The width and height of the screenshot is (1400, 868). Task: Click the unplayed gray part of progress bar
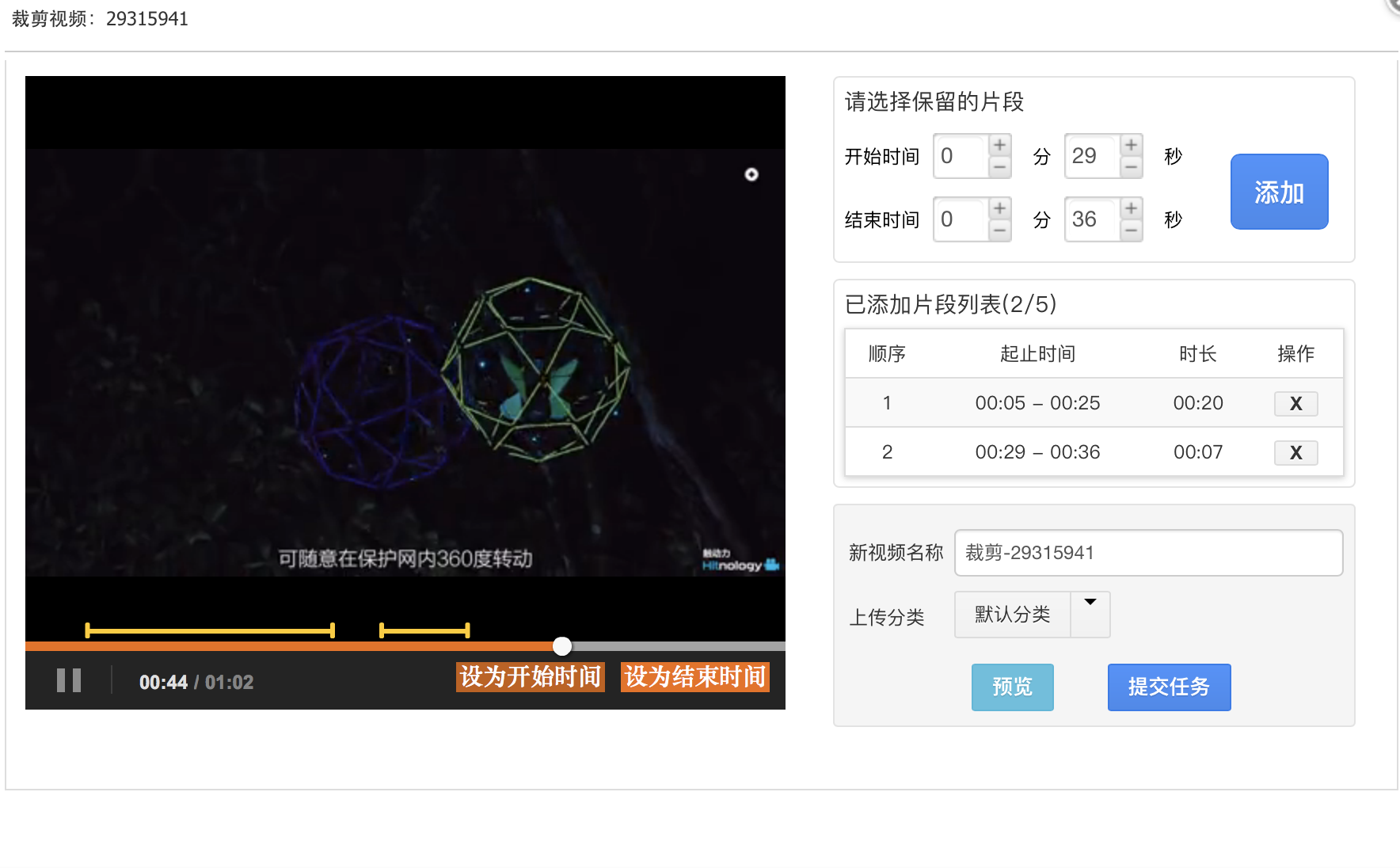pyautogui.click(x=678, y=646)
